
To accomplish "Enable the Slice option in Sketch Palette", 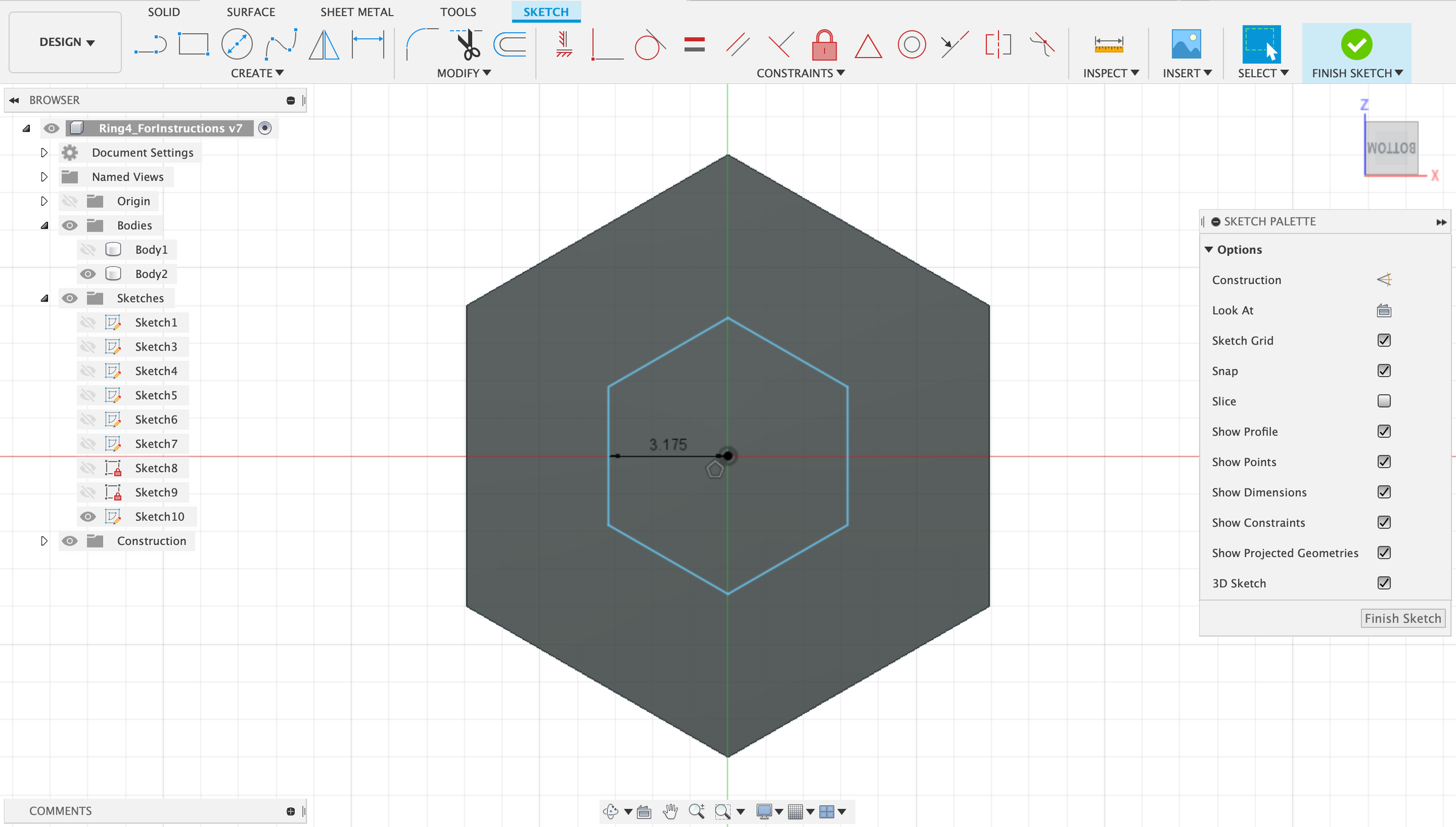I will [1384, 400].
